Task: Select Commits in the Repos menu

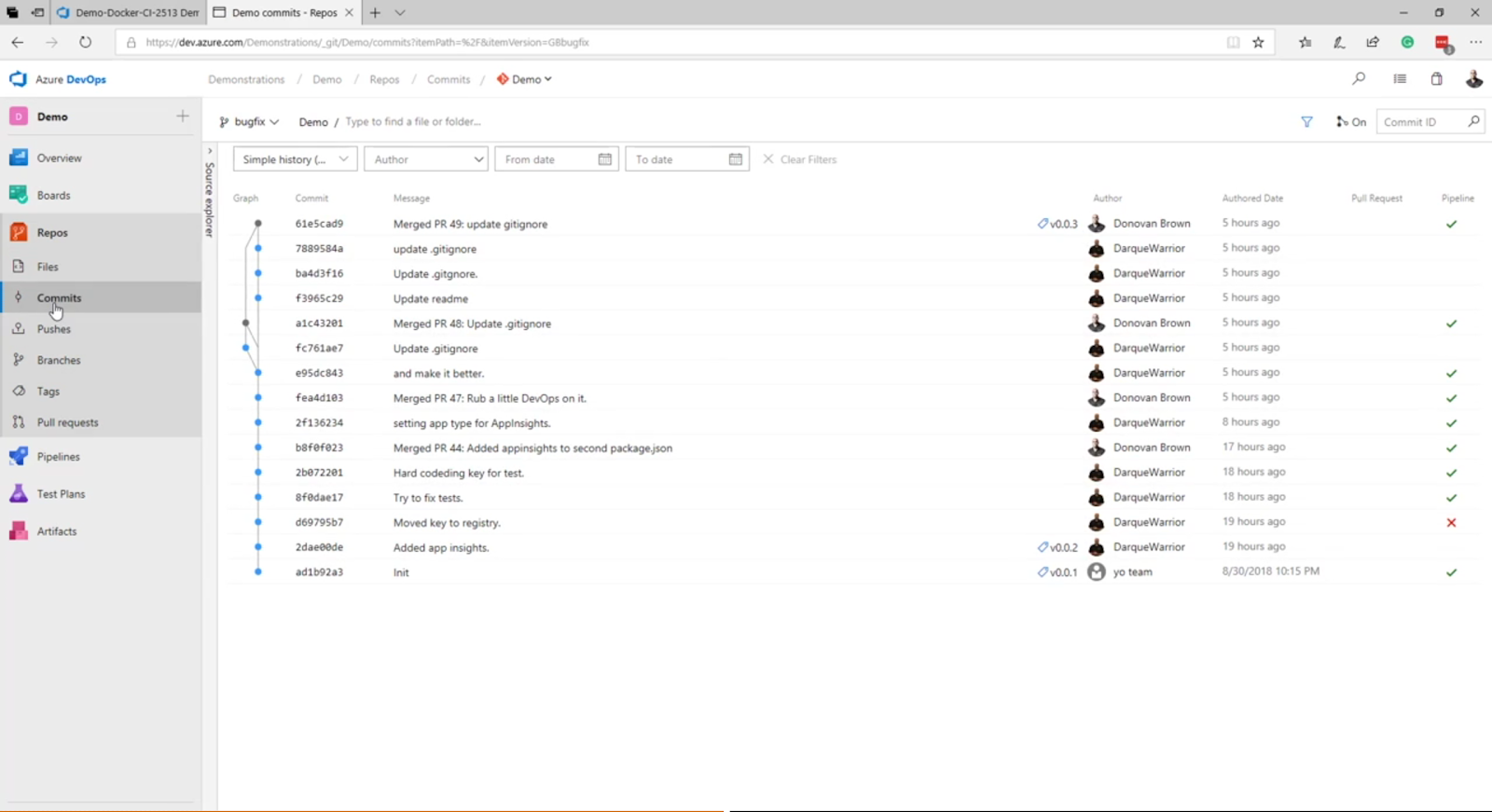Action: [x=101, y=298]
